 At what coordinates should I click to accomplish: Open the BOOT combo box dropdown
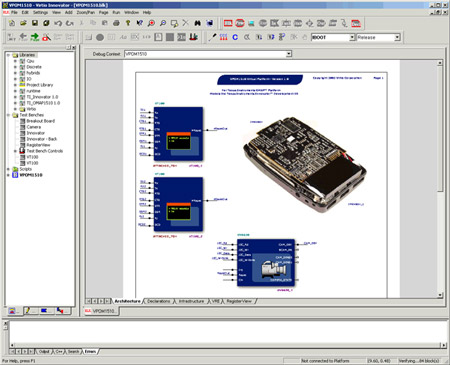point(352,37)
